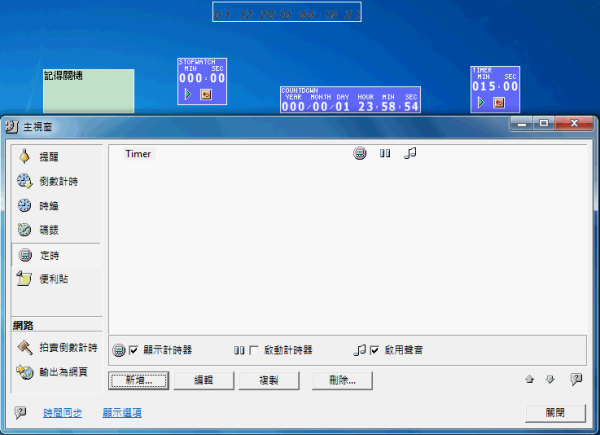Maximize the 主視窗 window

pyautogui.click(x=544, y=124)
